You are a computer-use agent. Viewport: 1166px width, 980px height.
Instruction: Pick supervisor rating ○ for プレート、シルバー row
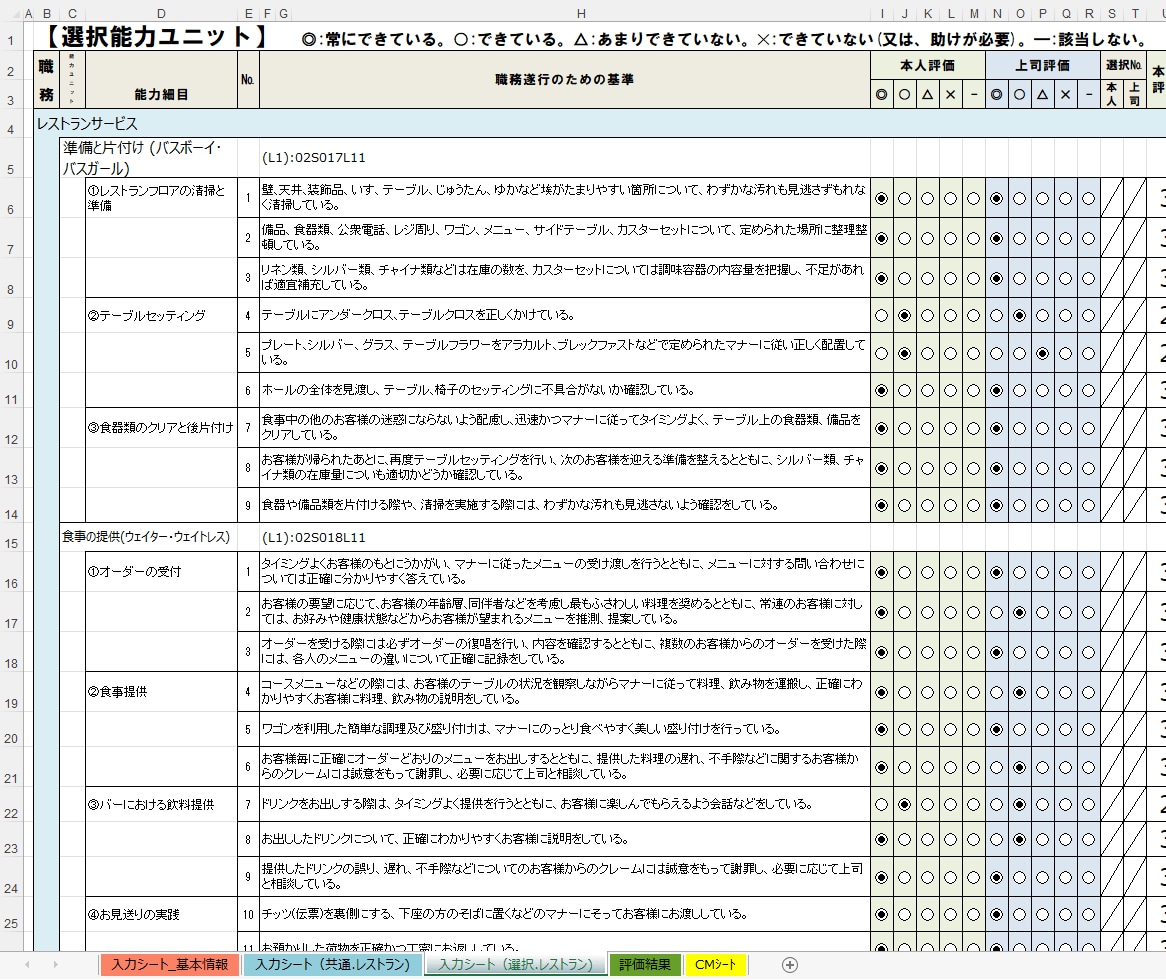(x=1020, y=354)
